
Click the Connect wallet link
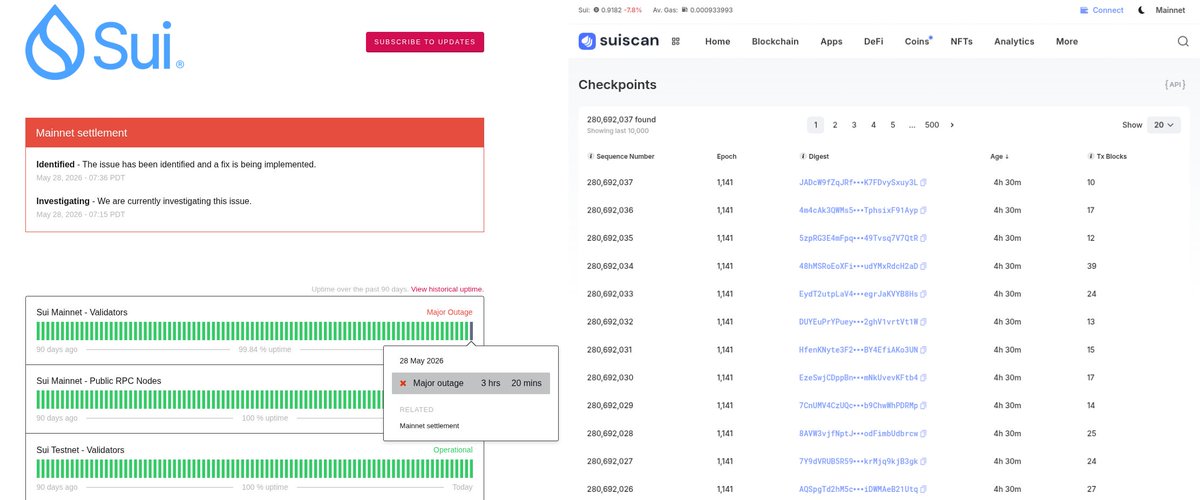click(x=1108, y=10)
